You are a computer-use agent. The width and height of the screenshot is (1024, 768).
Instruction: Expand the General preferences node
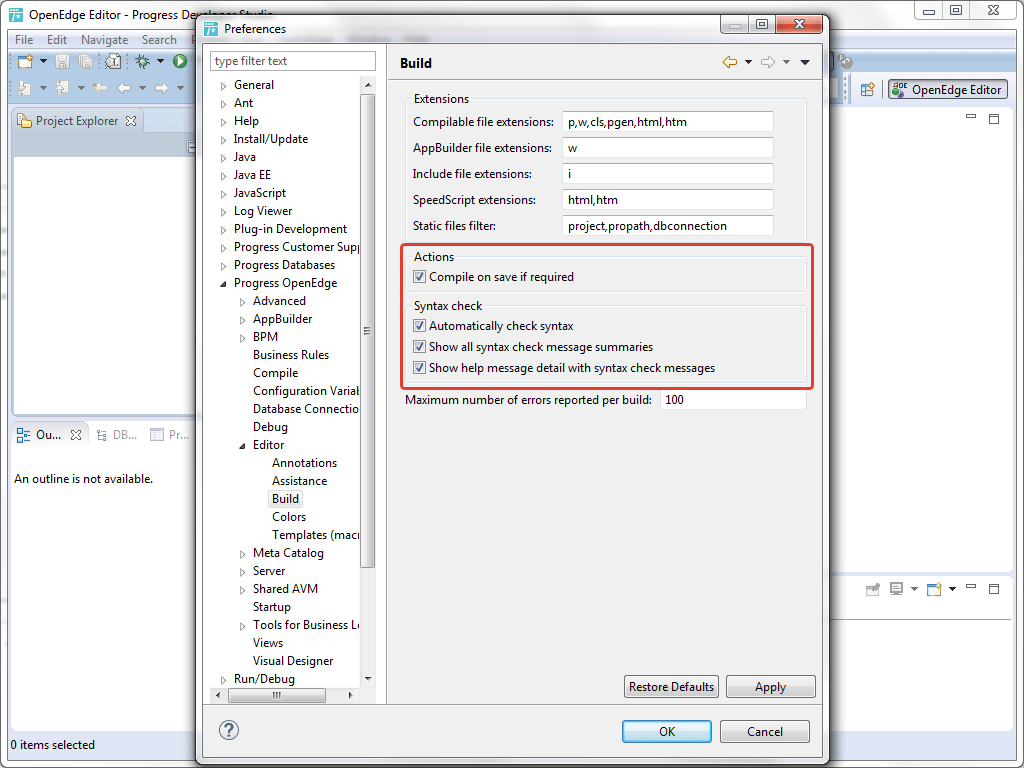tap(223, 86)
